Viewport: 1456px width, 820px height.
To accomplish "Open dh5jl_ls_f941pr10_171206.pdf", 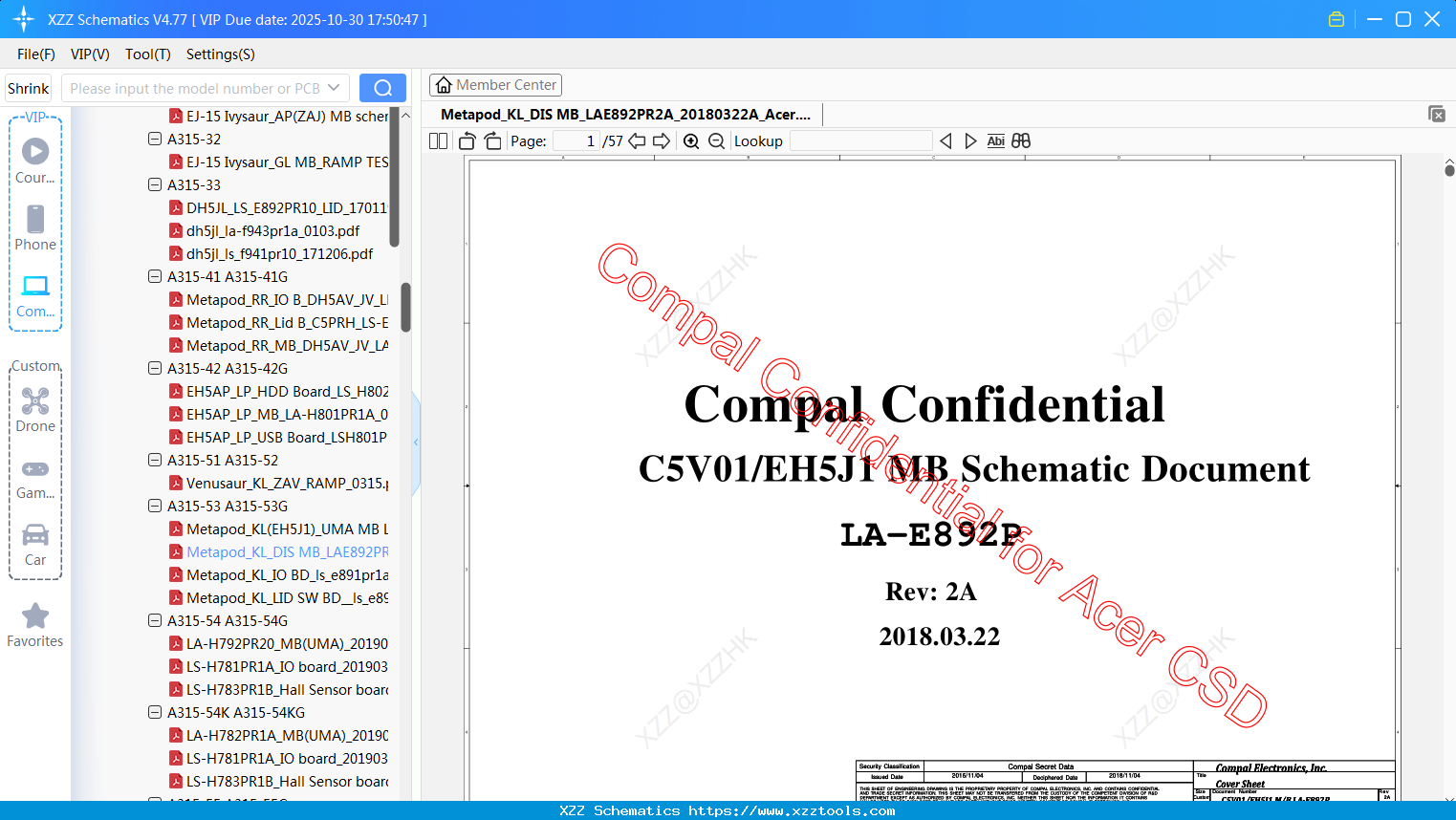I will click(x=272, y=253).
